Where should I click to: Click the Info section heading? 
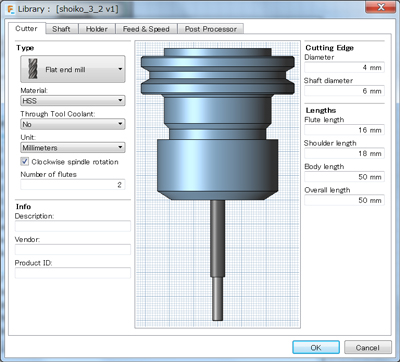23,207
